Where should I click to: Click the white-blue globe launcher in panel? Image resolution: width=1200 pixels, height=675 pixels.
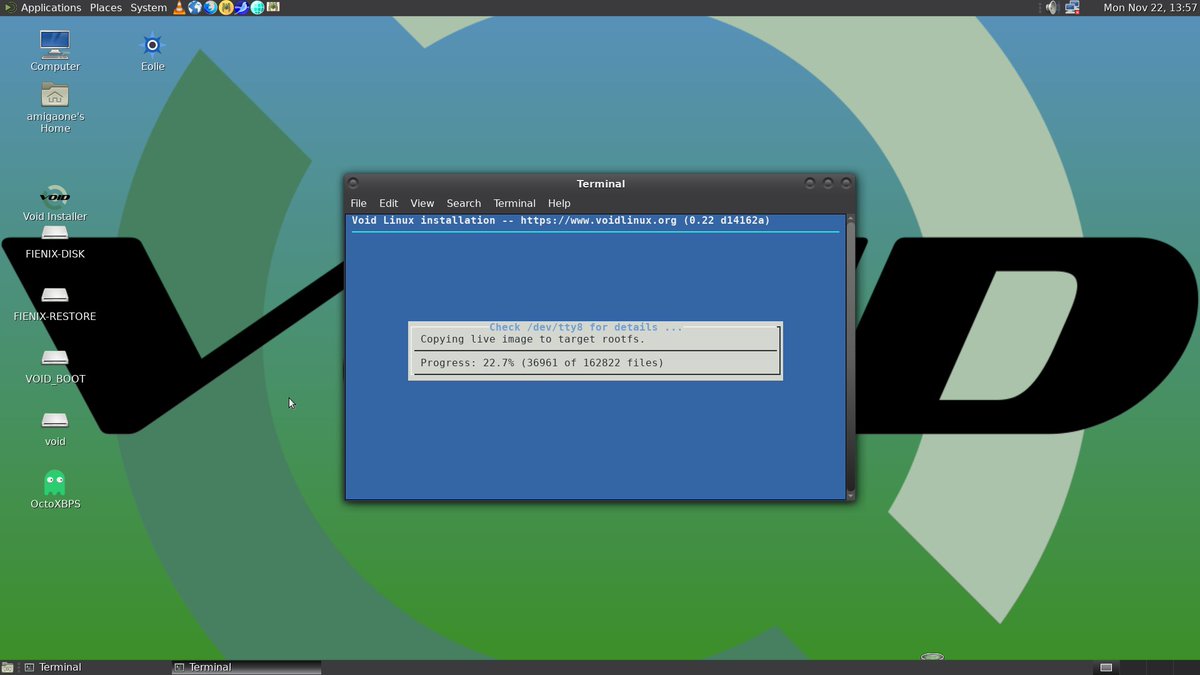(x=195, y=7)
